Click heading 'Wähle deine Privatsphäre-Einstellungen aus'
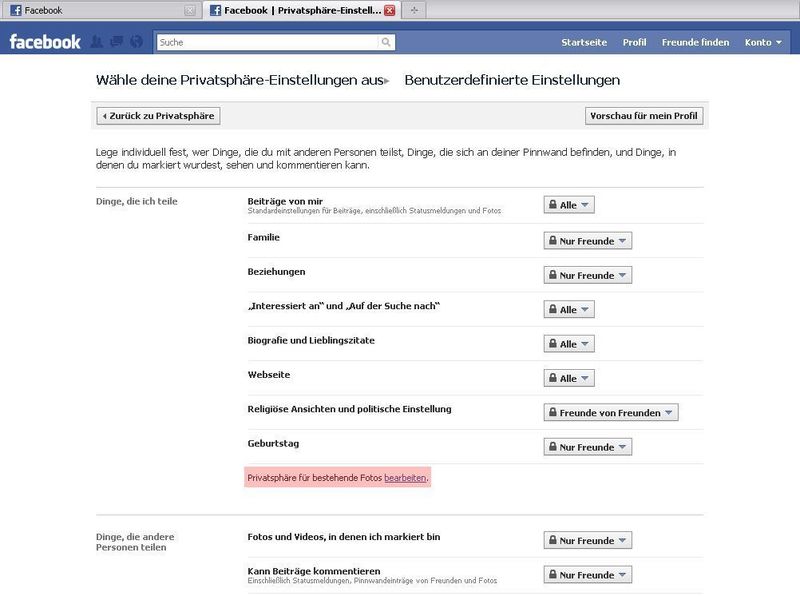 tap(239, 80)
